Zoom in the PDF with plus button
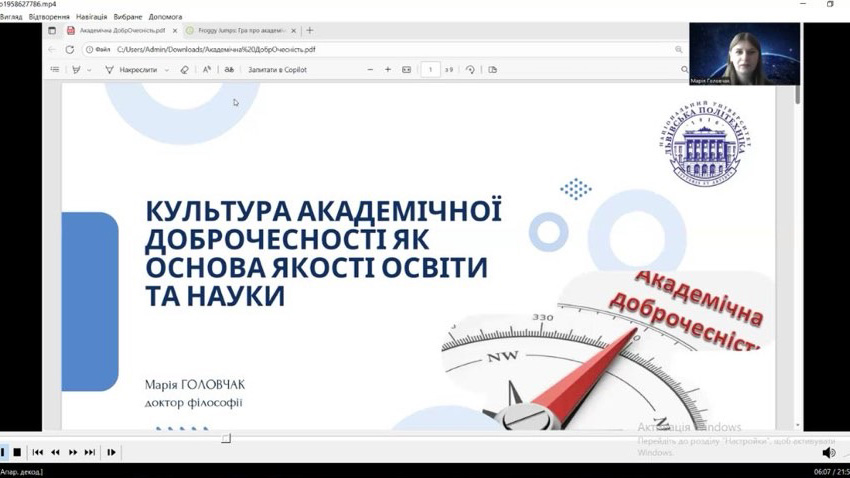Screen dimensions: 850x478 388,69
